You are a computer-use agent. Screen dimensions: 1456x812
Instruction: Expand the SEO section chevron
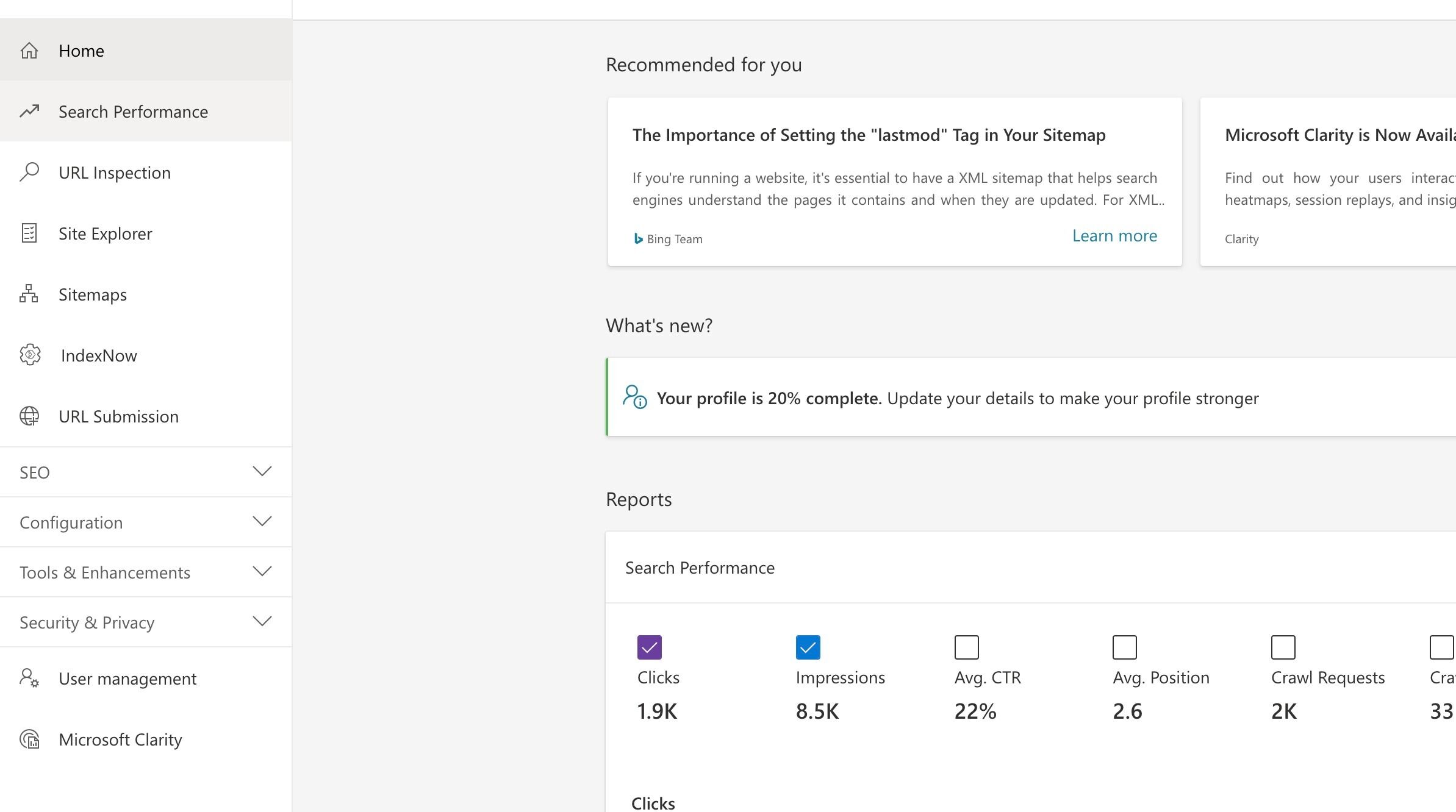coord(262,471)
